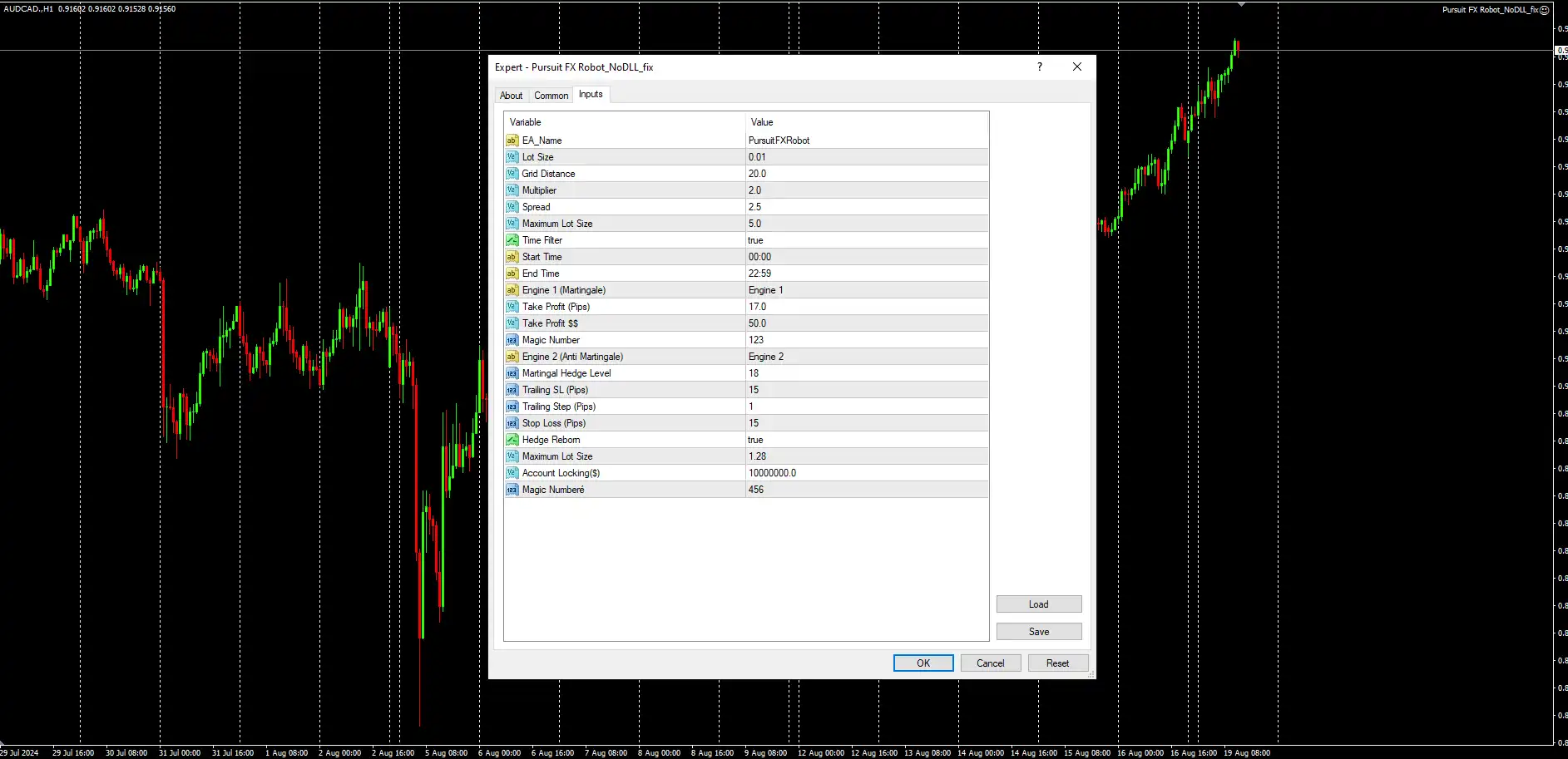Click Save to export settings
This screenshot has width=1568, height=759.
point(1039,632)
